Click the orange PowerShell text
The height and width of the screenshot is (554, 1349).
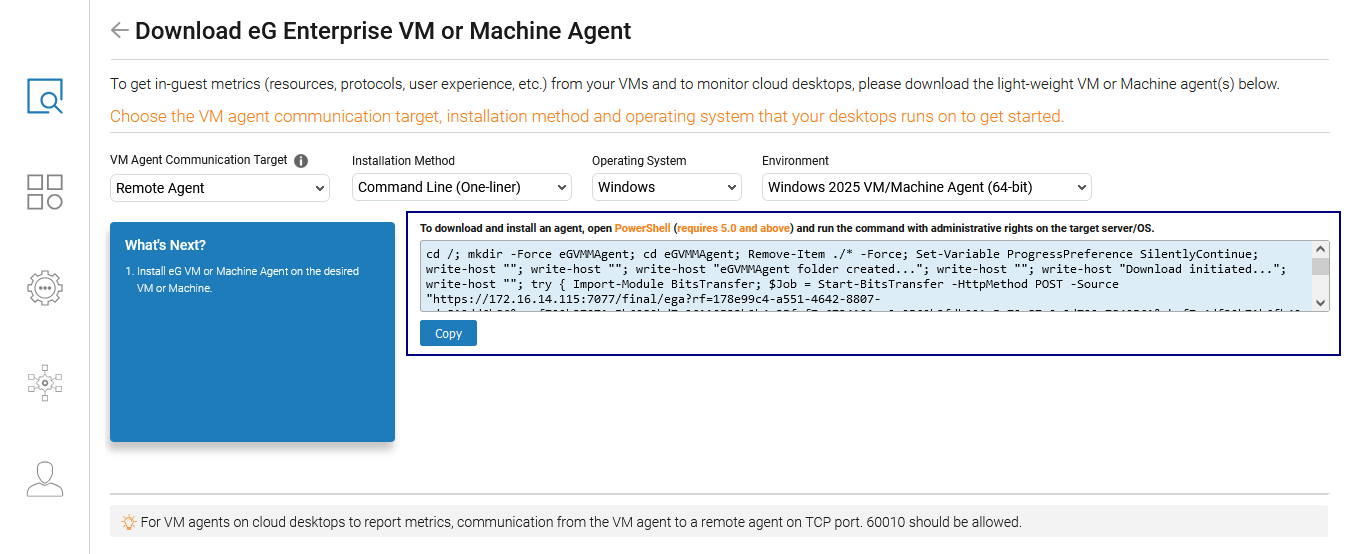click(x=642, y=228)
